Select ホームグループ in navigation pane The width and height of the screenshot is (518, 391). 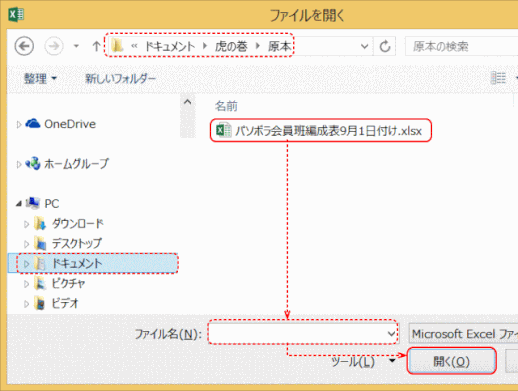tap(76, 164)
